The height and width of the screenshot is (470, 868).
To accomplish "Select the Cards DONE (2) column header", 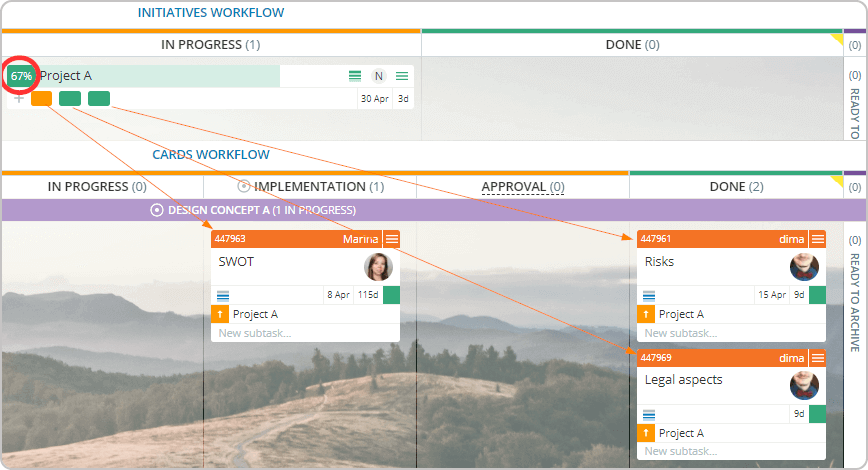I will click(x=736, y=187).
